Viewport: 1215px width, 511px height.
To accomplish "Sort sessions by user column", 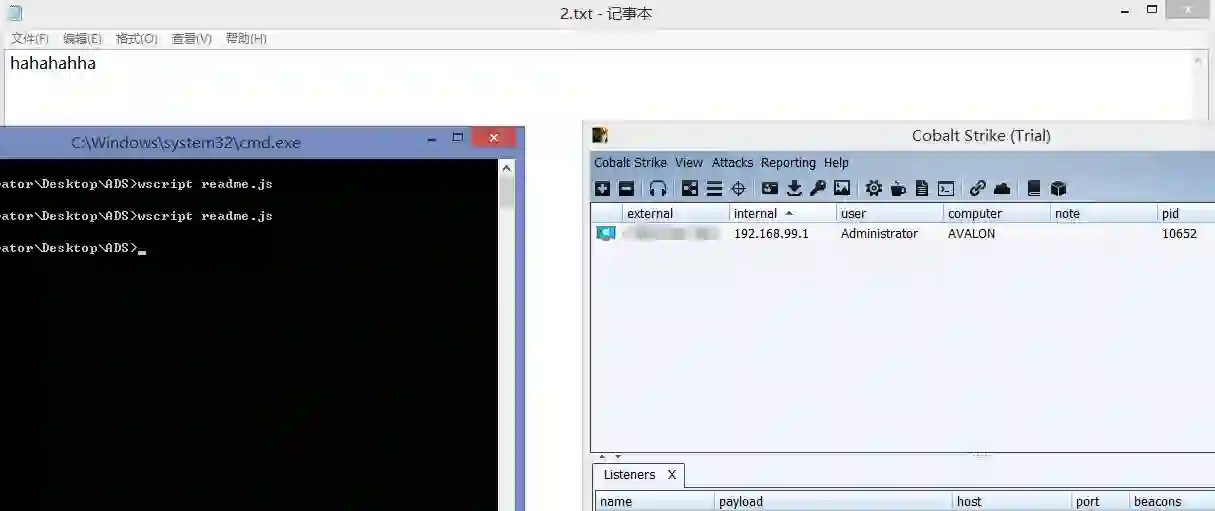I will 890,213.
